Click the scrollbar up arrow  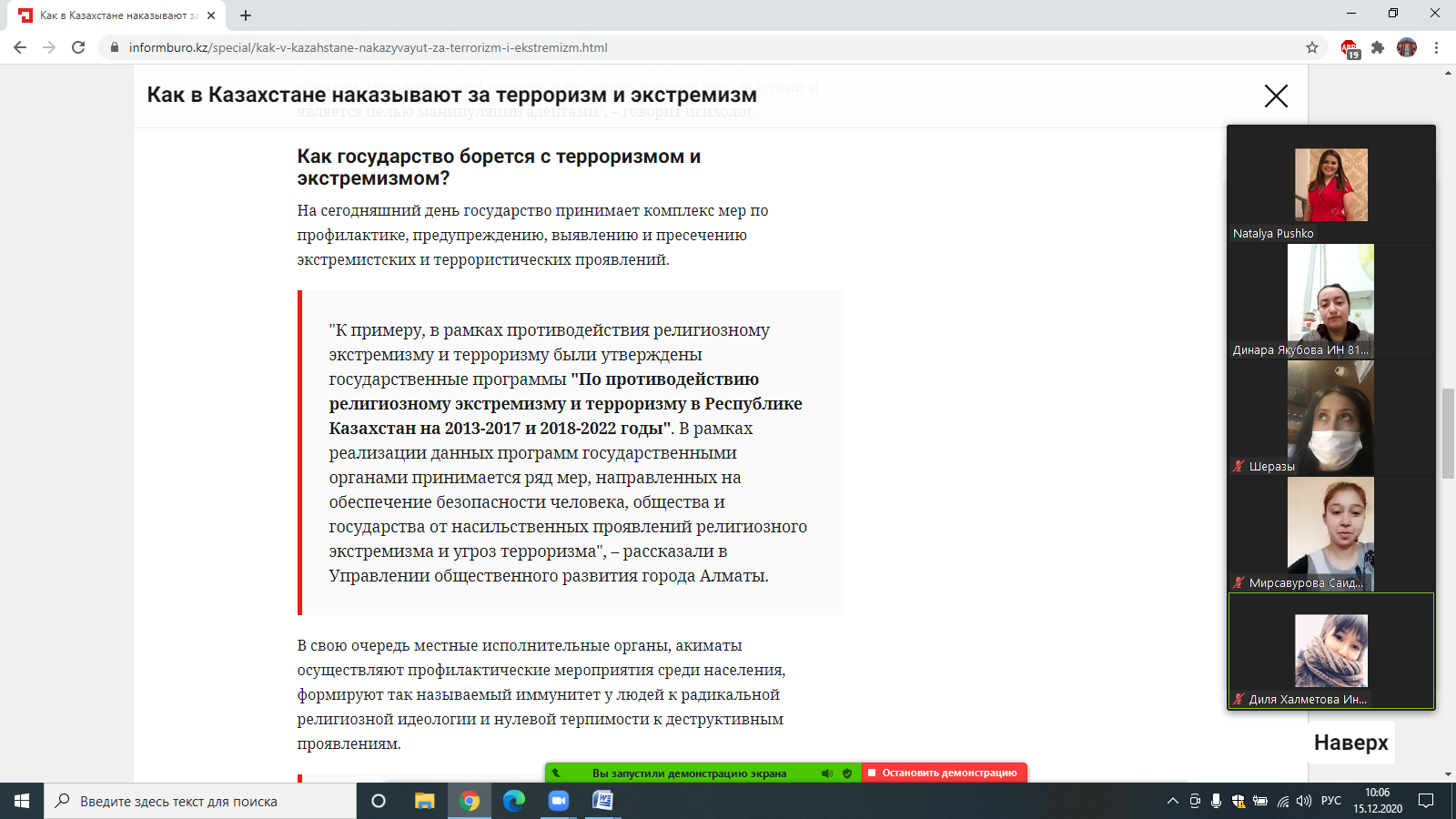point(1448,72)
